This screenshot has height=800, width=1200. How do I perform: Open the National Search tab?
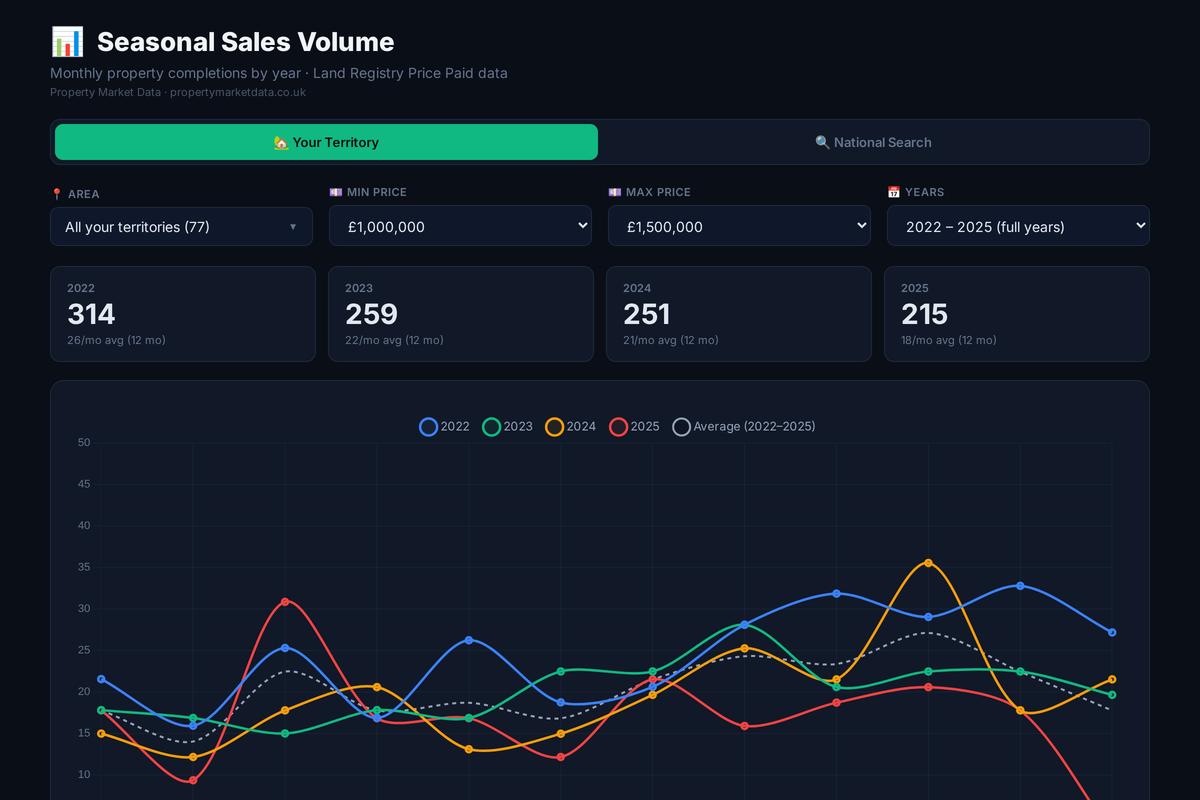873,142
